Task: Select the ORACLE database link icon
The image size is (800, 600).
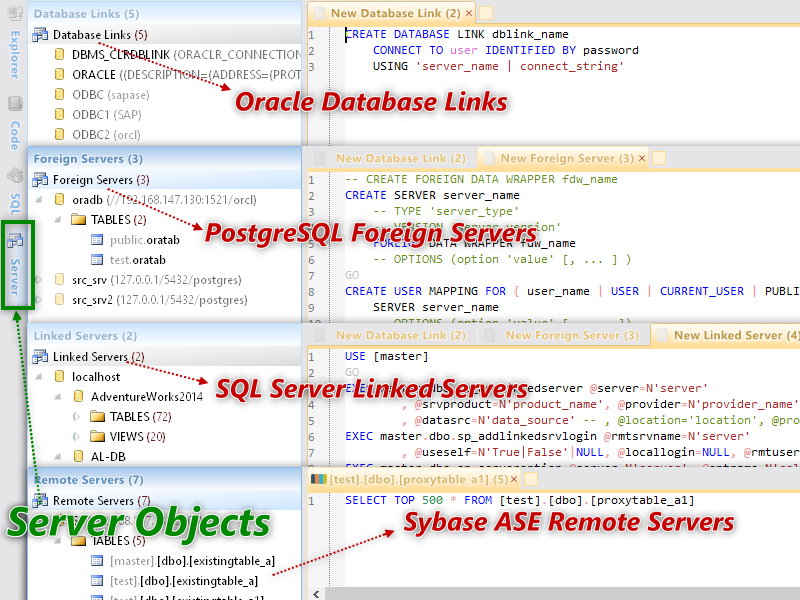Action: pyautogui.click(x=60, y=74)
